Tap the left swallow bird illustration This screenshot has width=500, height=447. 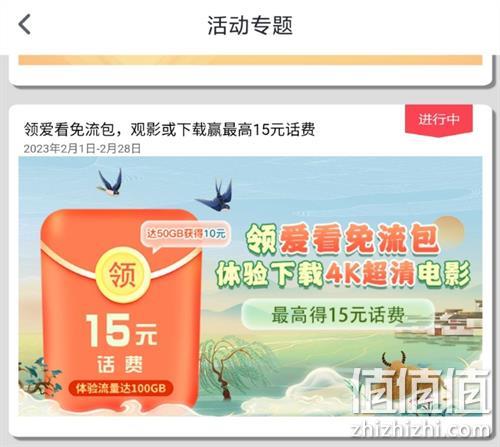click(111, 182)
